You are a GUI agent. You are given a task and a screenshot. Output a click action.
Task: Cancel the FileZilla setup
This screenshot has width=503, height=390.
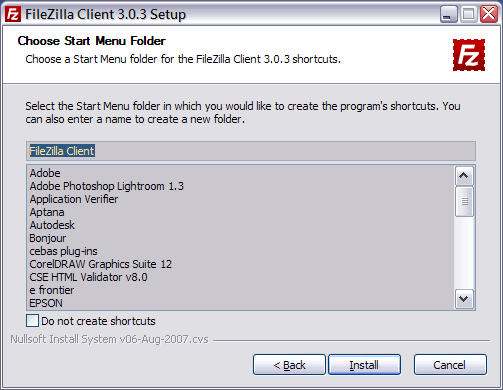click(450, 365)
